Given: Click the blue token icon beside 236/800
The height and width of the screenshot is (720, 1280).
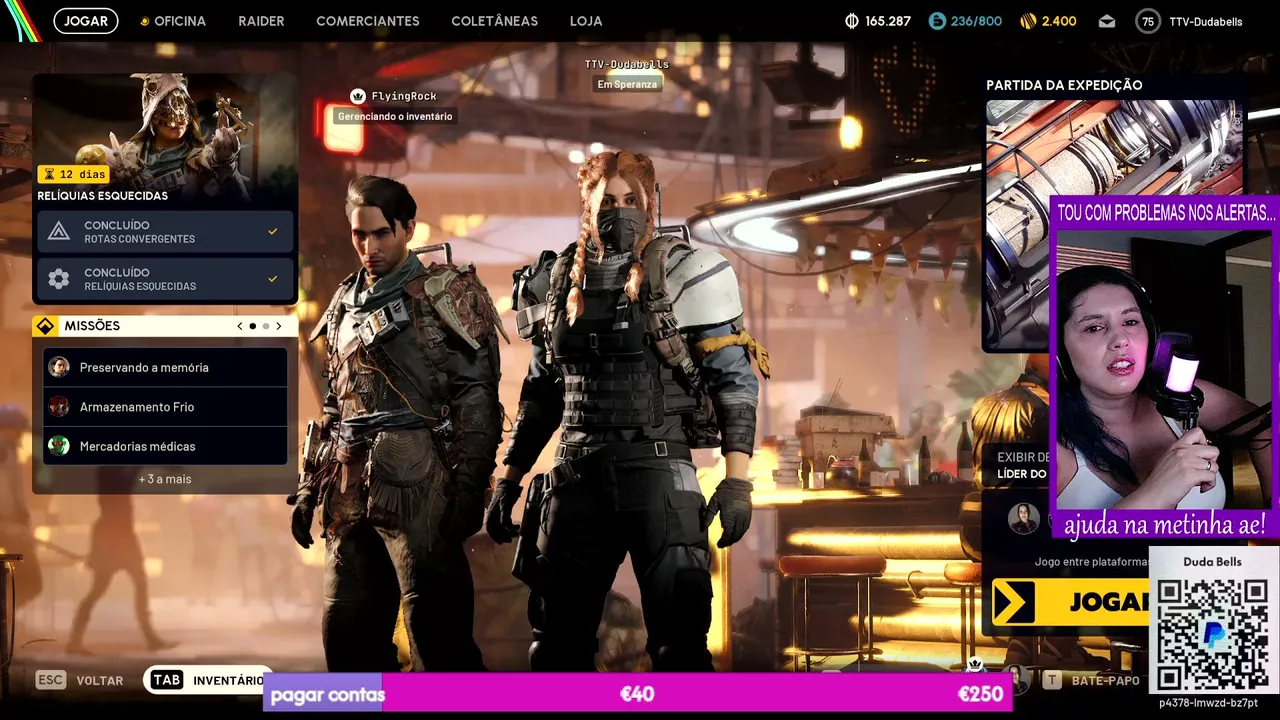Looking at the screenshot, I should [937, 21].
